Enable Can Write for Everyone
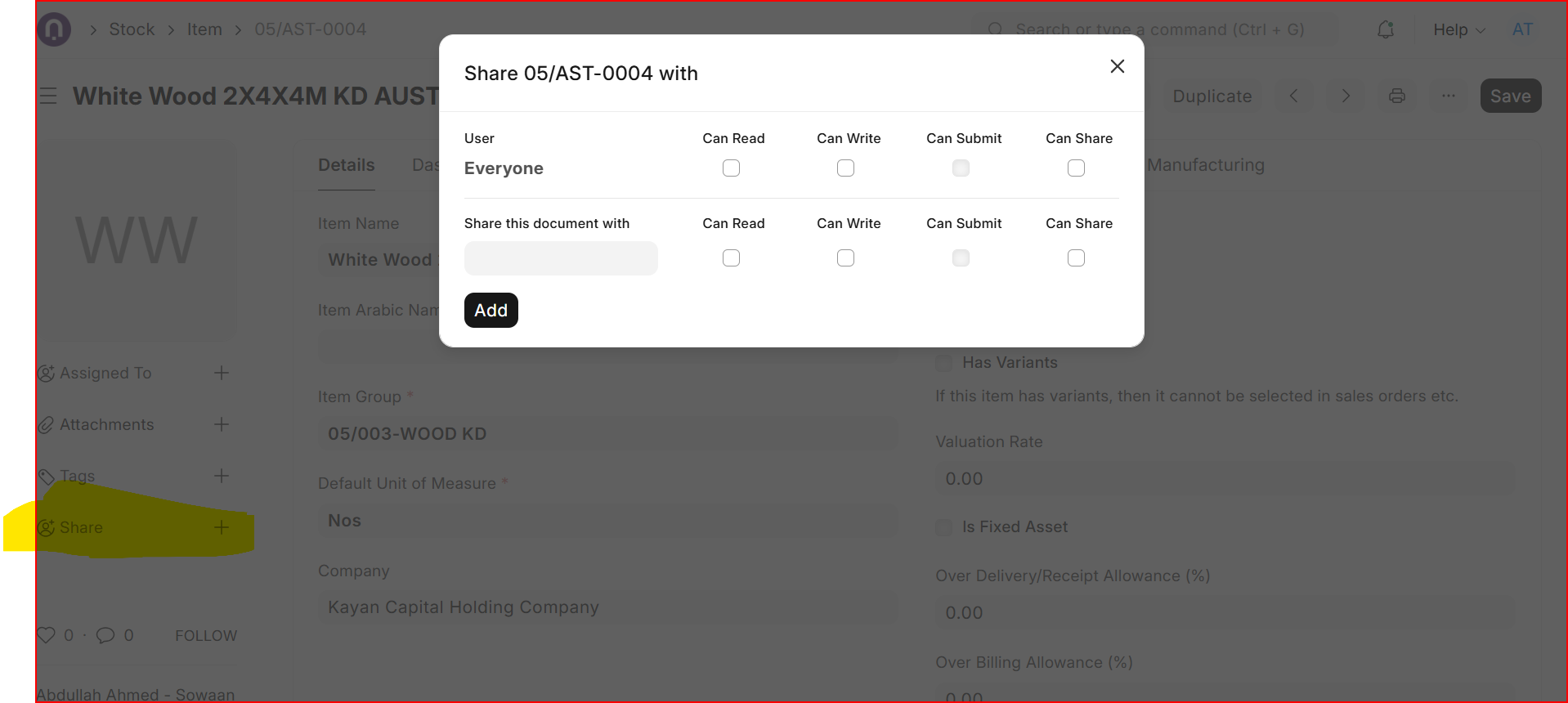Screen dimensions: 1568x703 point(845,168)
